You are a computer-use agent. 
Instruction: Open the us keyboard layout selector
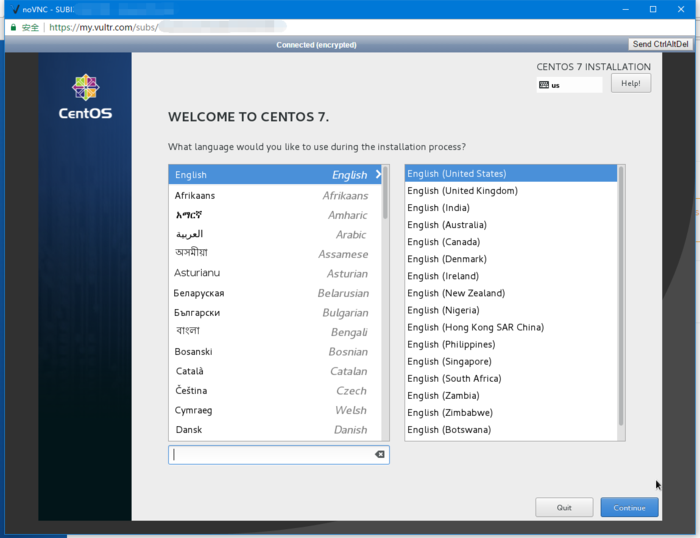click(x=569, y=85)
